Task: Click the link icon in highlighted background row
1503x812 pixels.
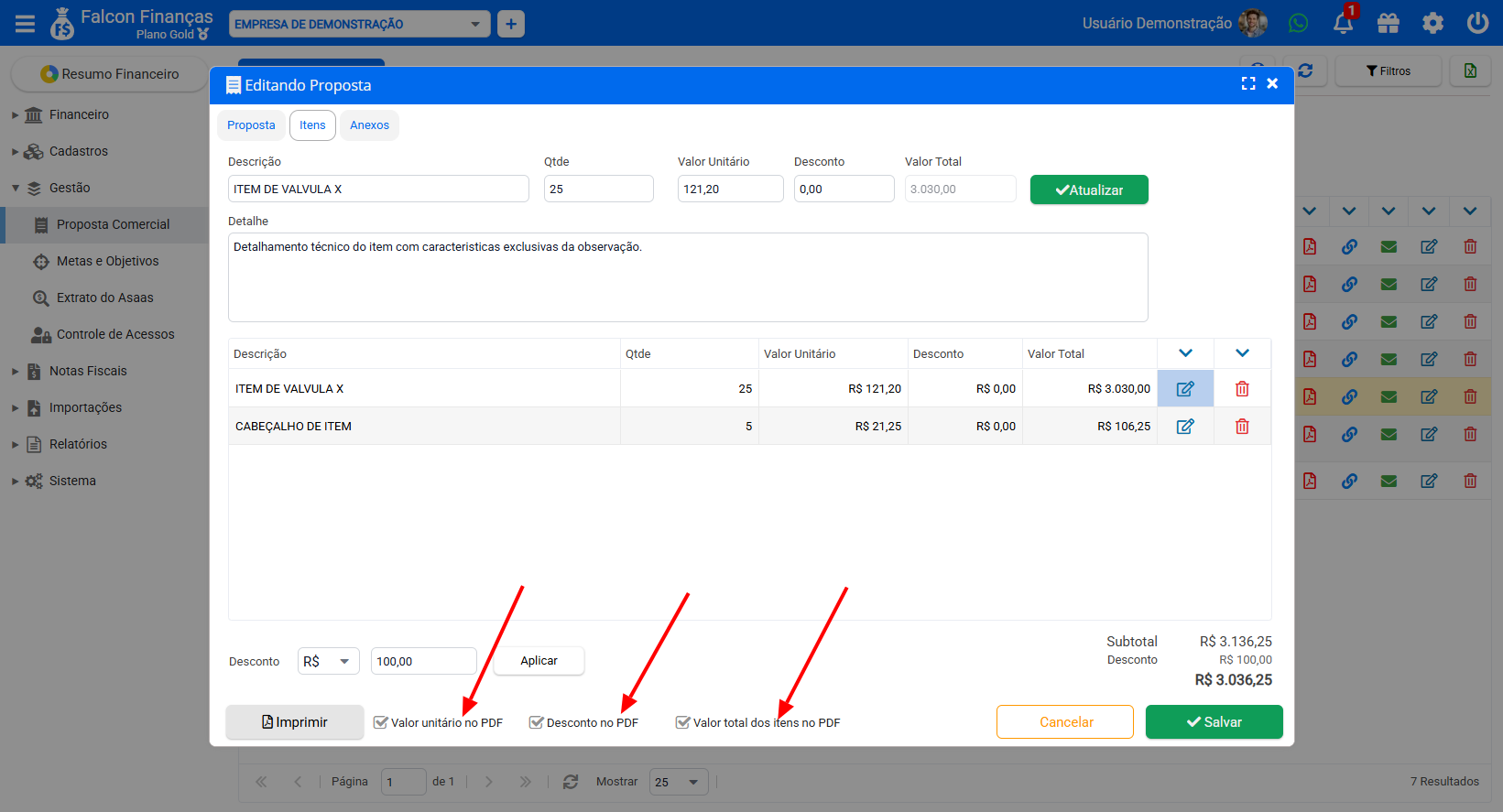Action: [x=1349, y=396]
